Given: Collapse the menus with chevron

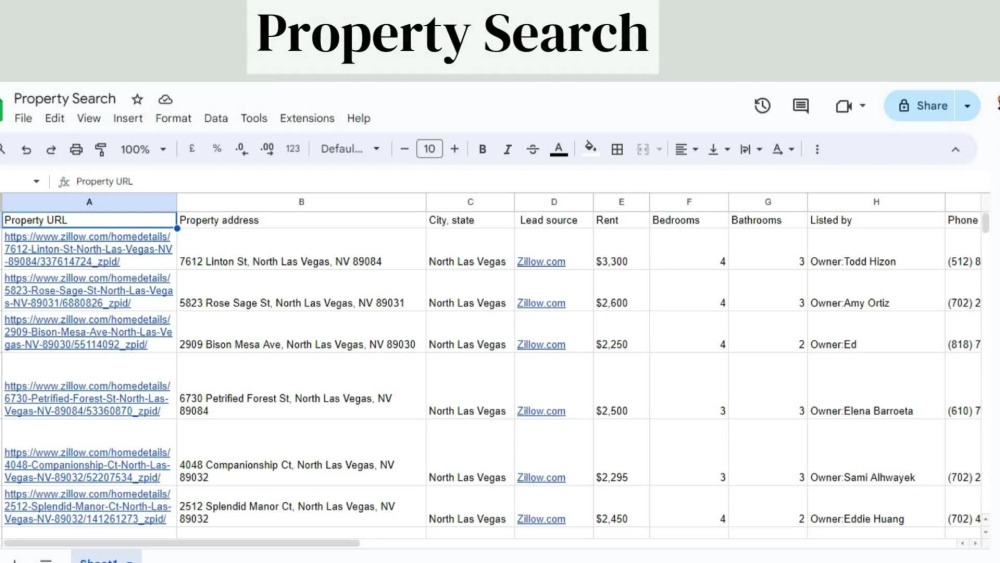Looking at the screenshot, I should coord(955,150).
